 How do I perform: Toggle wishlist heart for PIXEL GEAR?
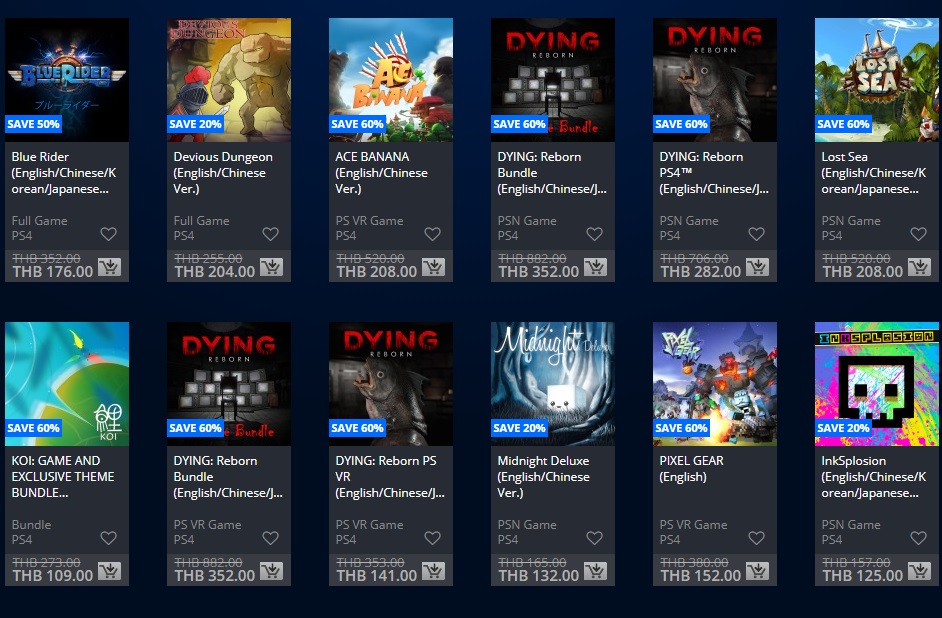pos(756,538)
